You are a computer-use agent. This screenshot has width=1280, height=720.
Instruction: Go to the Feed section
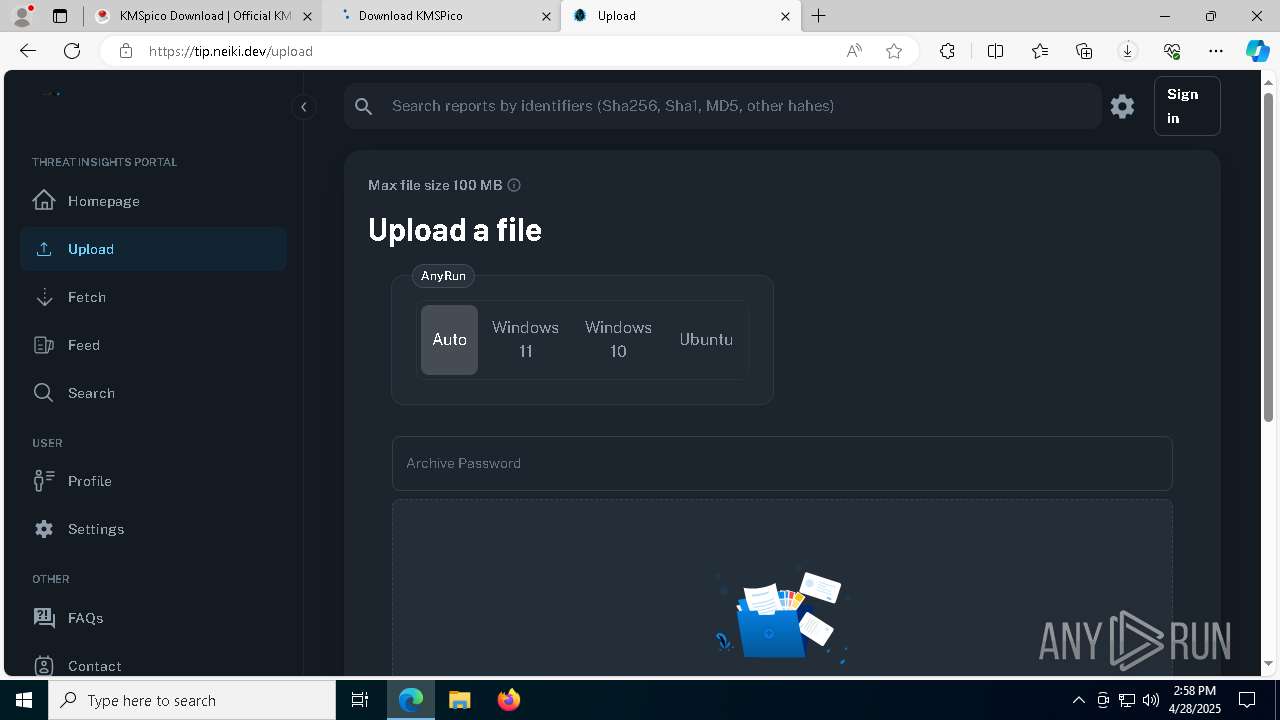pos(153,345)
